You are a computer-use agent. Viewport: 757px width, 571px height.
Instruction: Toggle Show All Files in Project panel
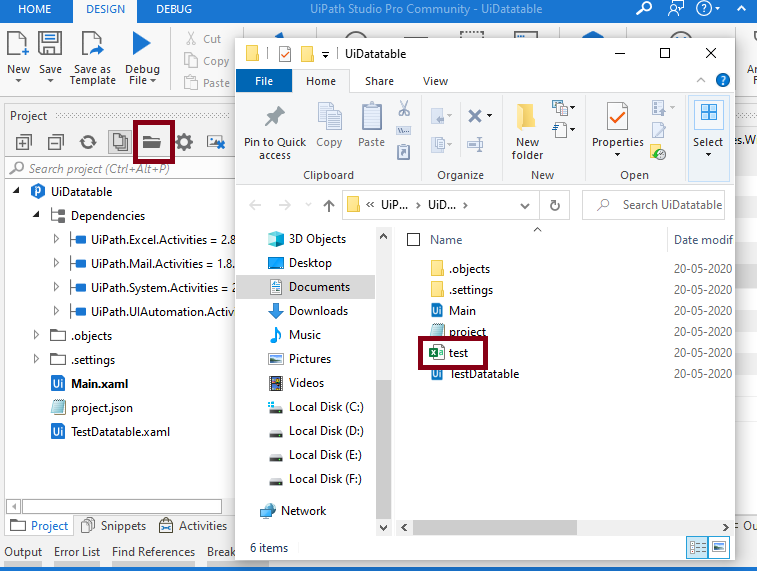pos(120,142)
